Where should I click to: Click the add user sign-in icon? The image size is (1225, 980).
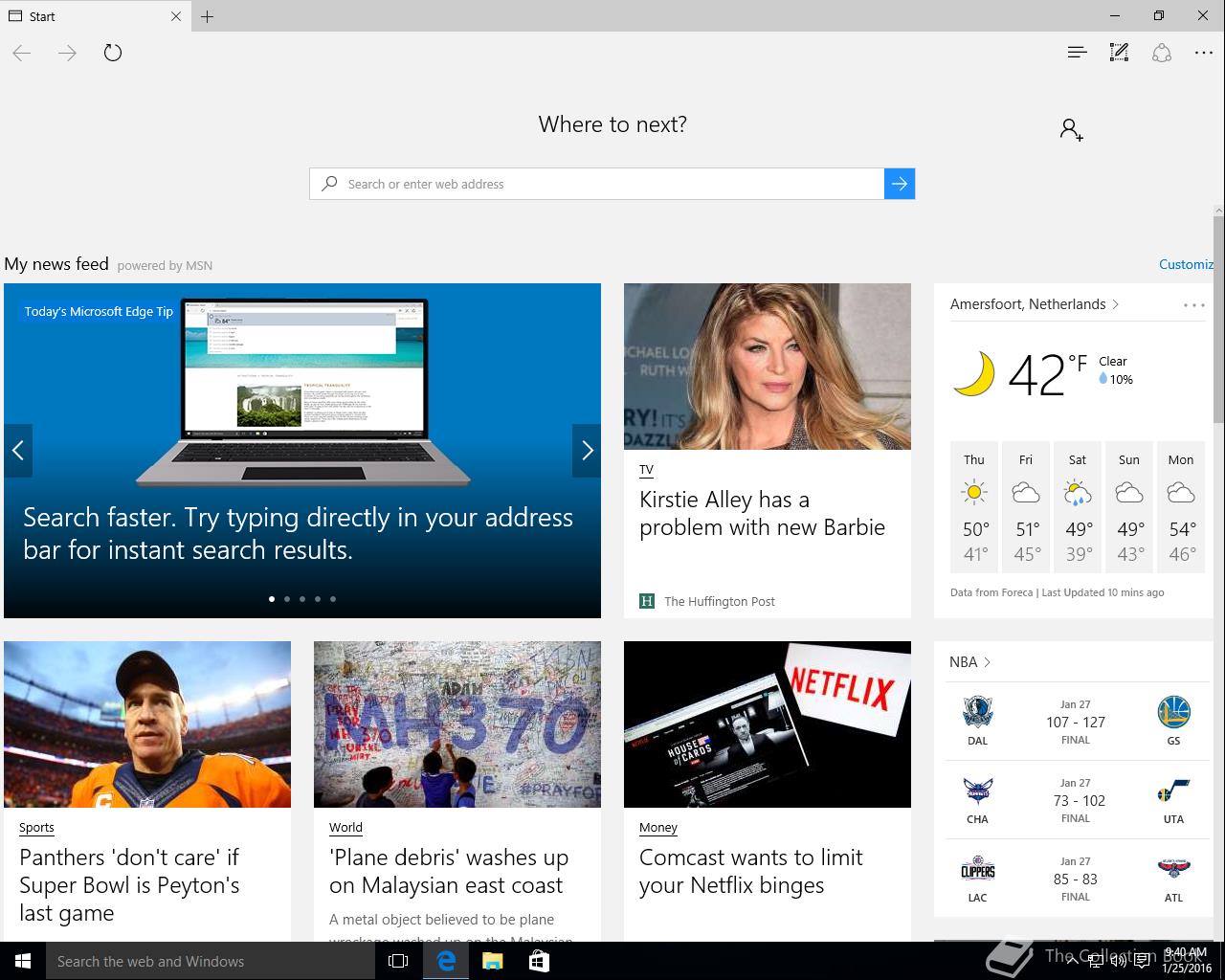tap(1072, 129)
